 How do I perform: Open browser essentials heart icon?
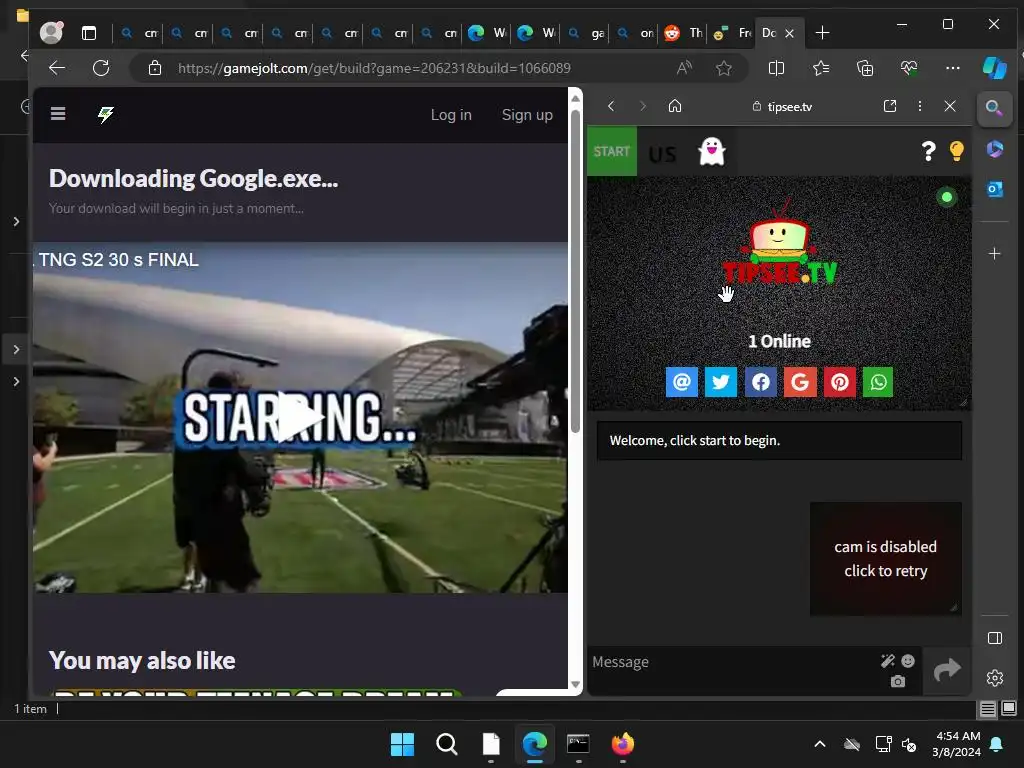click(x=908, y=68)
